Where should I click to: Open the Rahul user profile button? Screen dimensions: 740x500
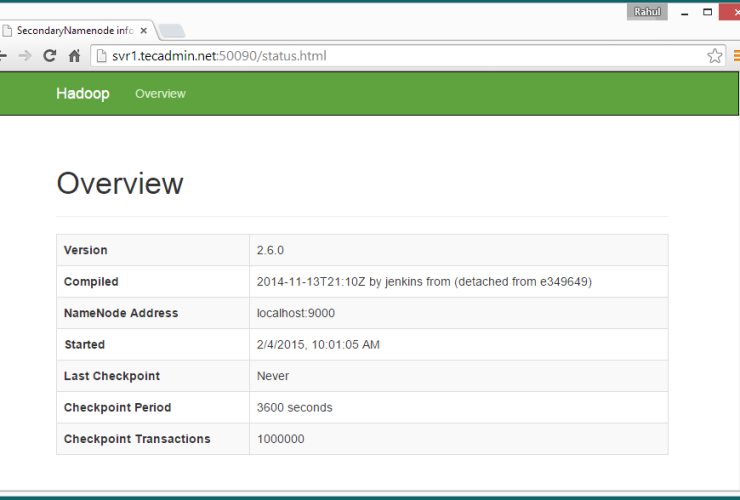coord(647,12)
